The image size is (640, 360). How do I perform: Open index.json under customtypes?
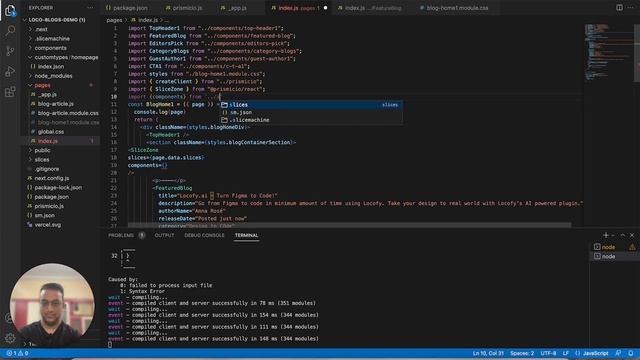(51, 67)
